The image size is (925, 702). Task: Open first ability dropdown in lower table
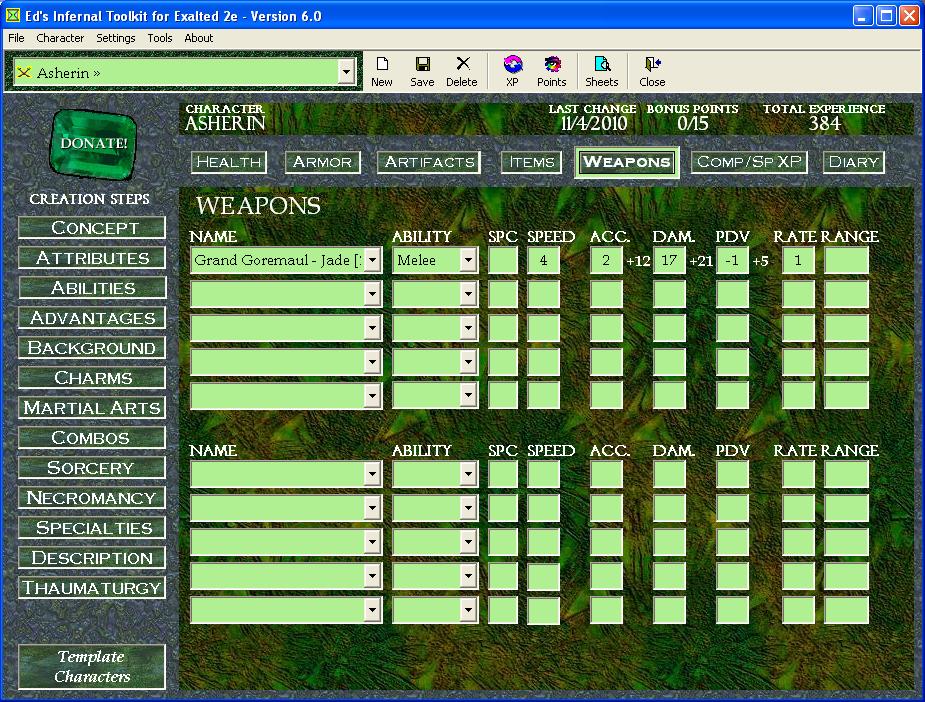(468, 474)
